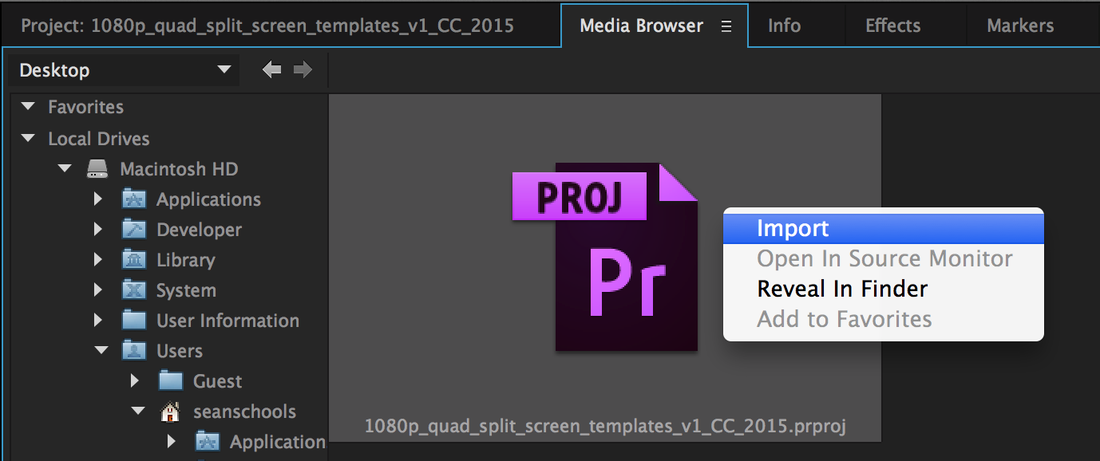Click the greyed Add to Favorites entry
Image resolution: width=1100 pixels, height=461 pixels.
(883, 319)
